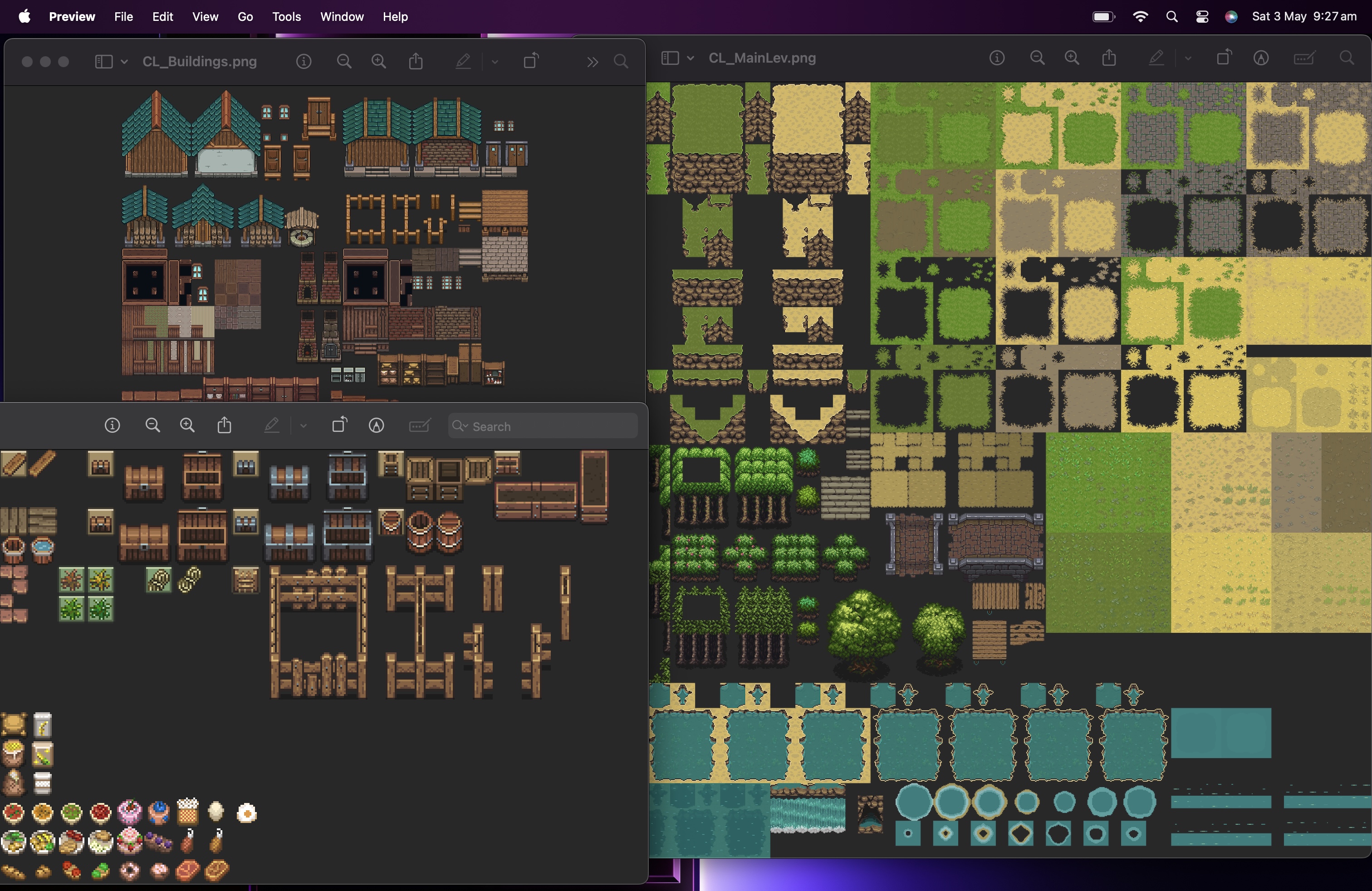Show more toolbar items in CL_Buildings.png
Screen dimensions: 1372x891
coord(592,62)
